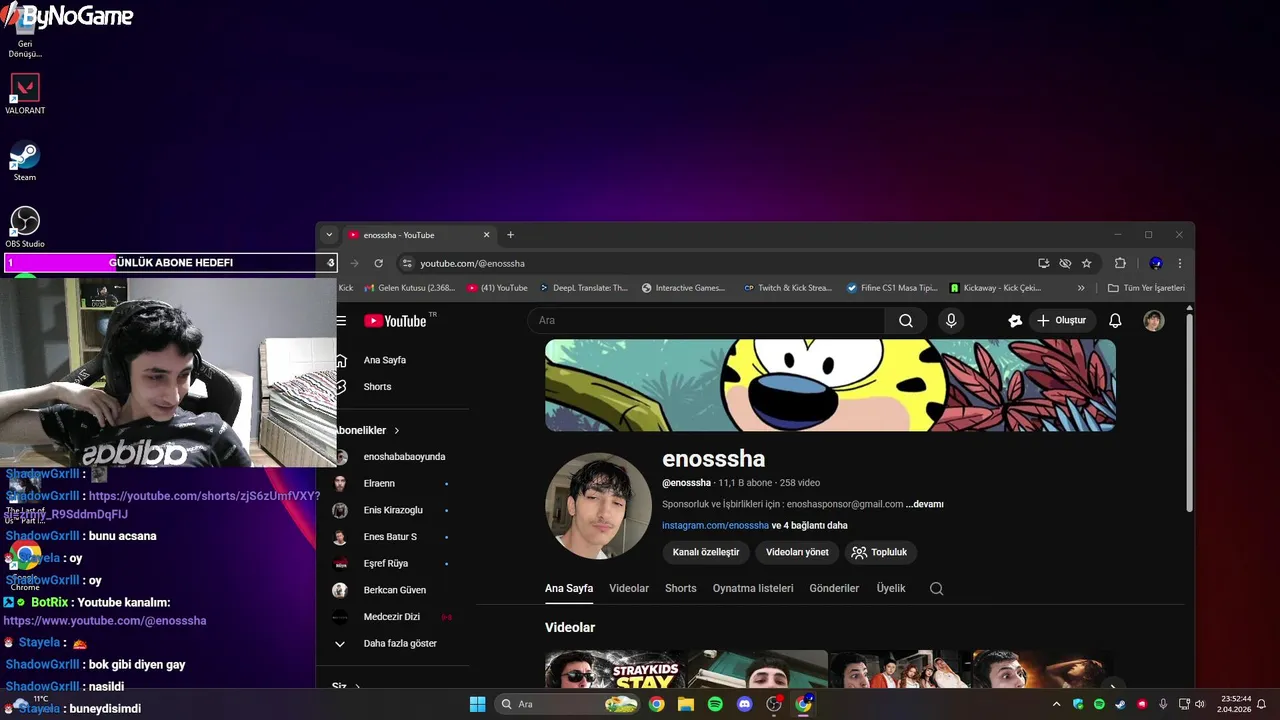Expand 'Daha fazla göster' subscriptions

(400, 644)
